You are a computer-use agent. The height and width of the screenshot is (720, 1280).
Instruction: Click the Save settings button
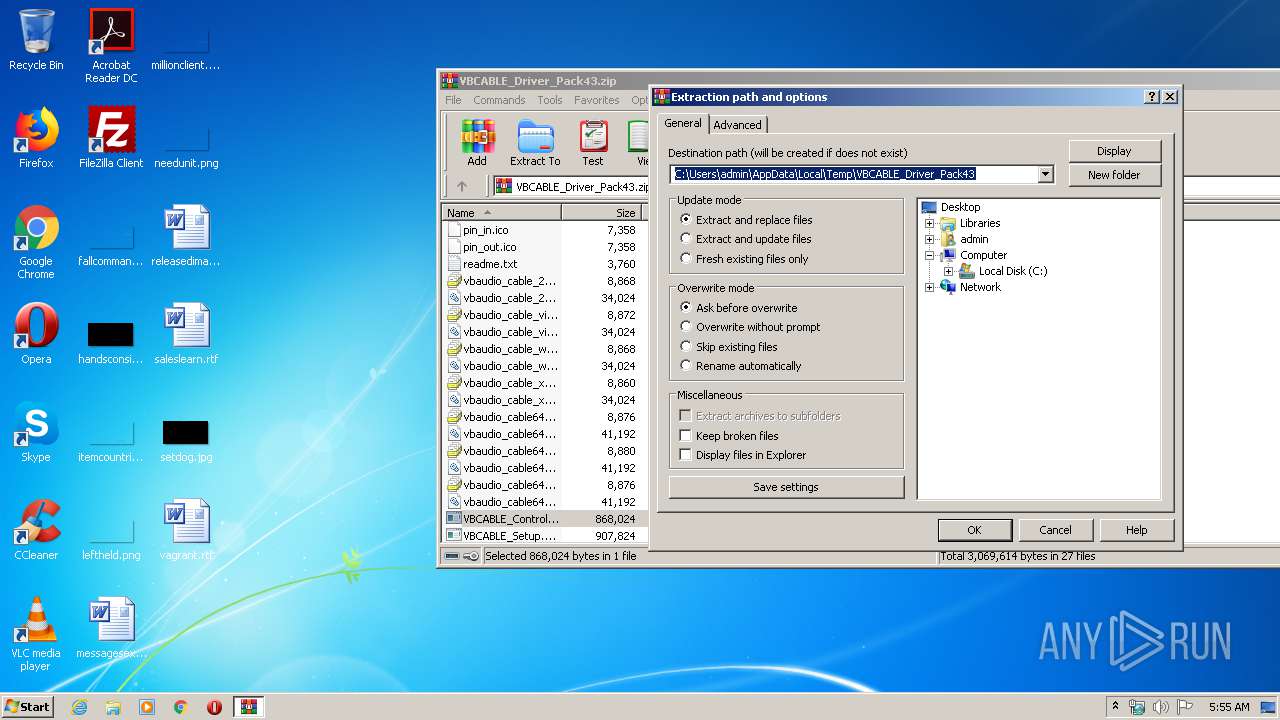(786, 487)
